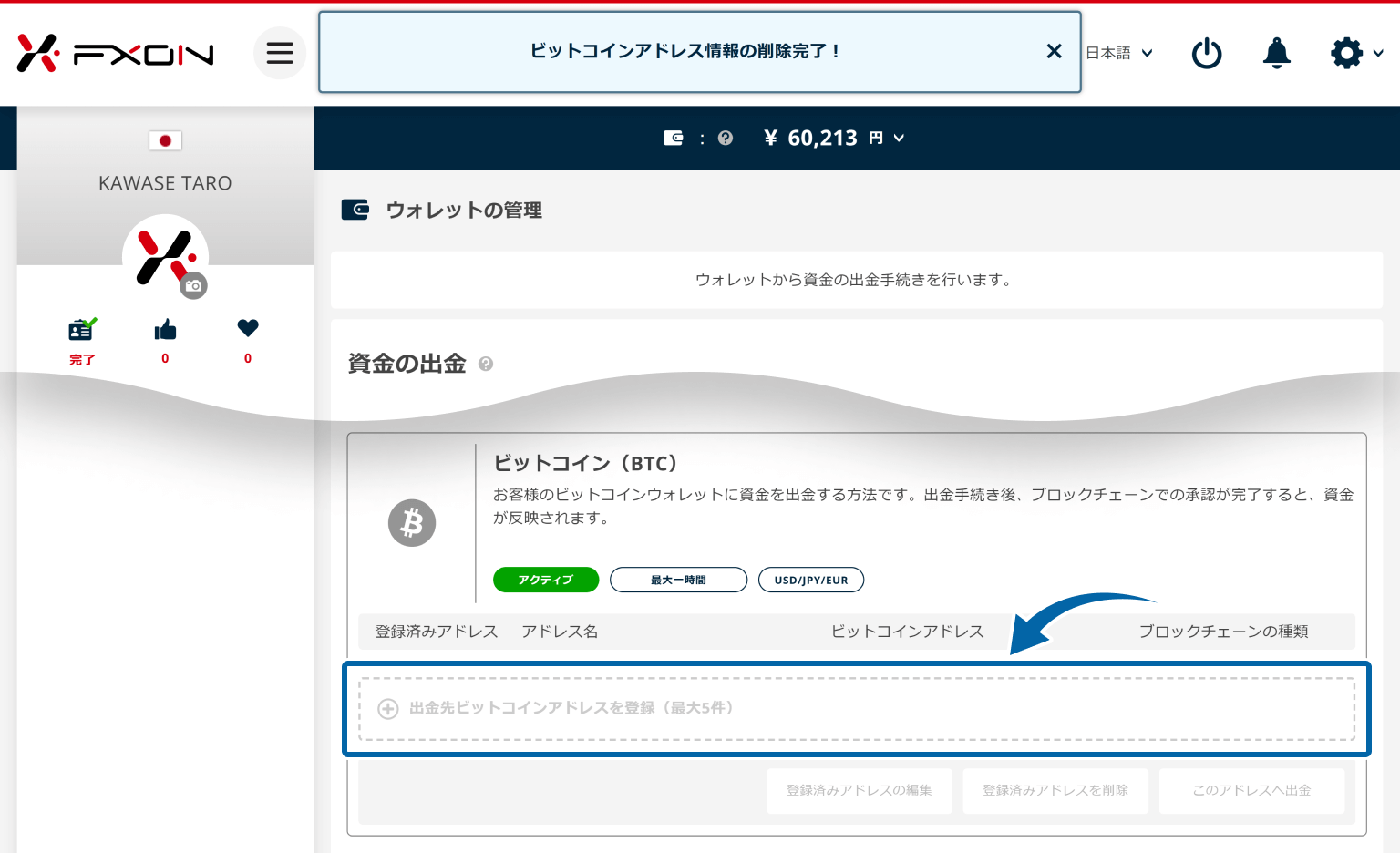This screenshot has height=853, width=1400.
Task: Click the thumbs-up likes icon
Action: point(165,330)
